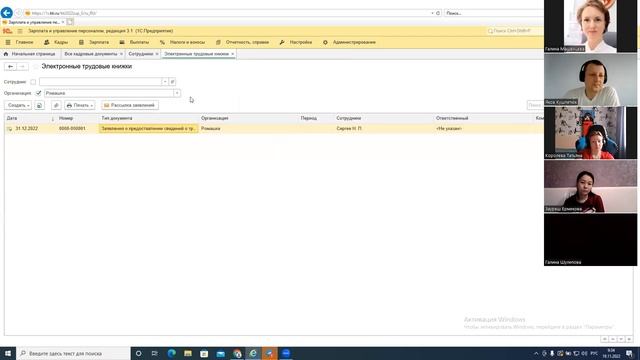This screenshot has width=640, height=360.
Task: Enable the Сотрудник filter checkbox
Action: [x=33, y=82]
